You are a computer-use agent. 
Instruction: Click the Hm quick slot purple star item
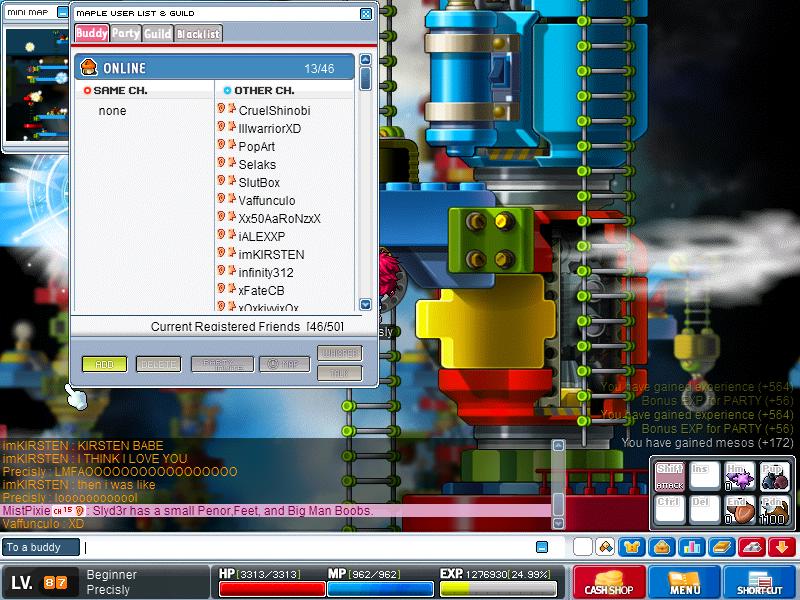739,476
